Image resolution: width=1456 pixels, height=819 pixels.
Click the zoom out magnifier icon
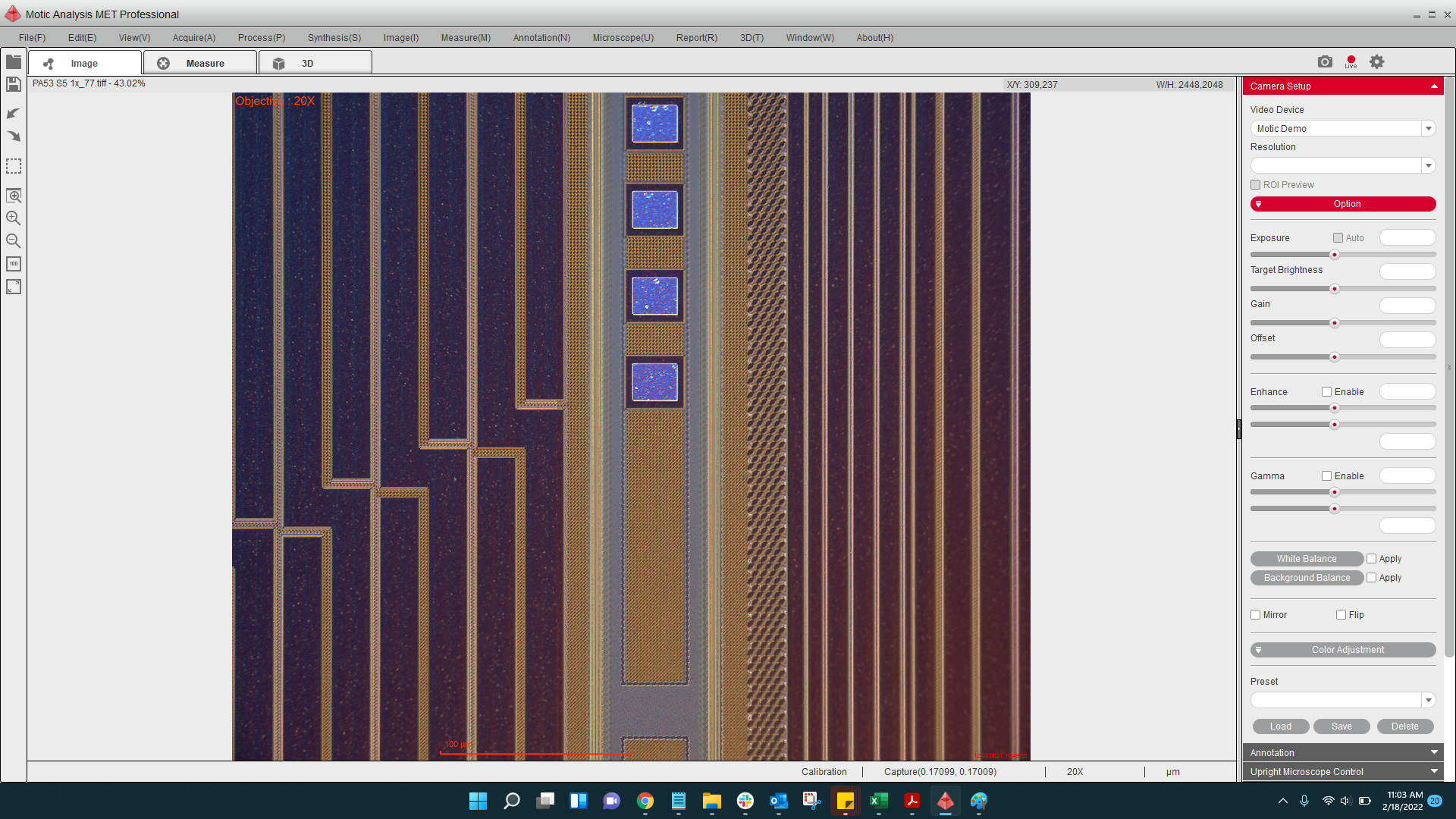(14, 241)
